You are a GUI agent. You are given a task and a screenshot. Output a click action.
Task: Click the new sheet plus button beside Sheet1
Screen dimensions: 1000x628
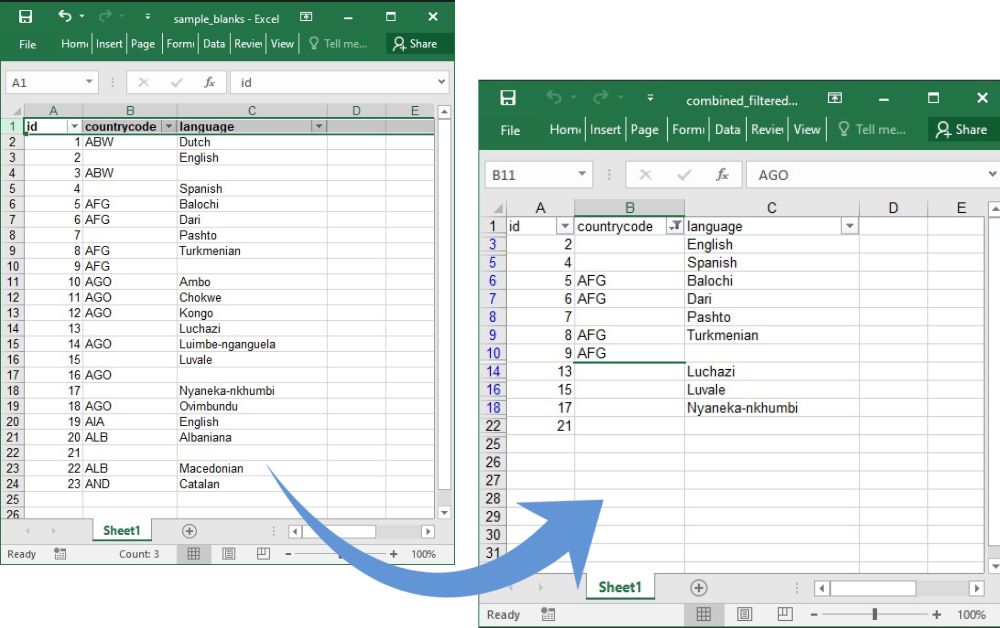point(699,587)
